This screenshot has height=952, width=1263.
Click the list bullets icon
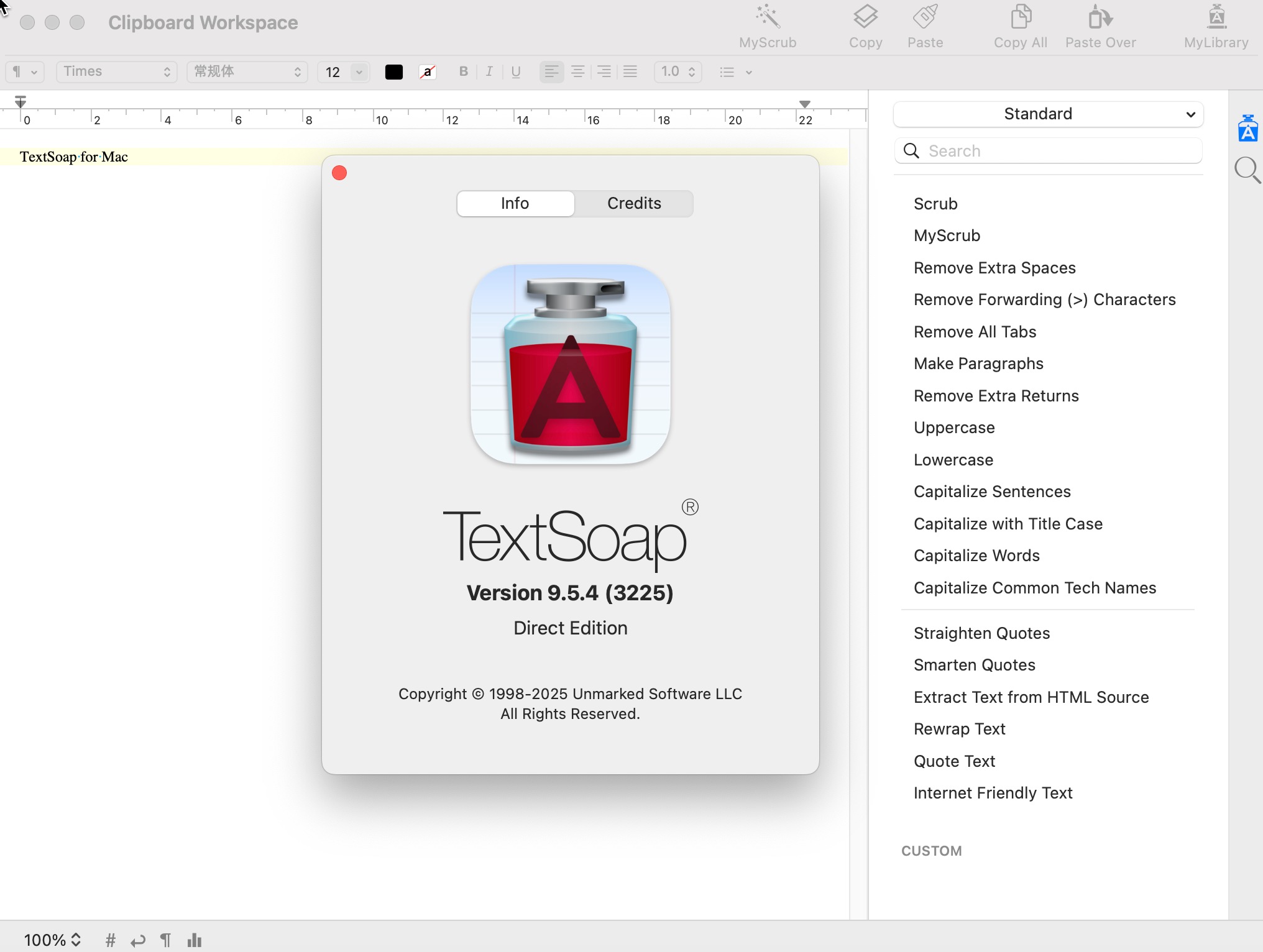727,72
